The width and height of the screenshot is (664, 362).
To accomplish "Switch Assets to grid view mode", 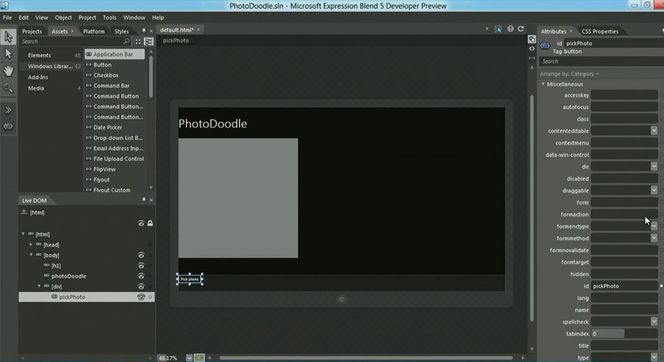I will 138,41.
